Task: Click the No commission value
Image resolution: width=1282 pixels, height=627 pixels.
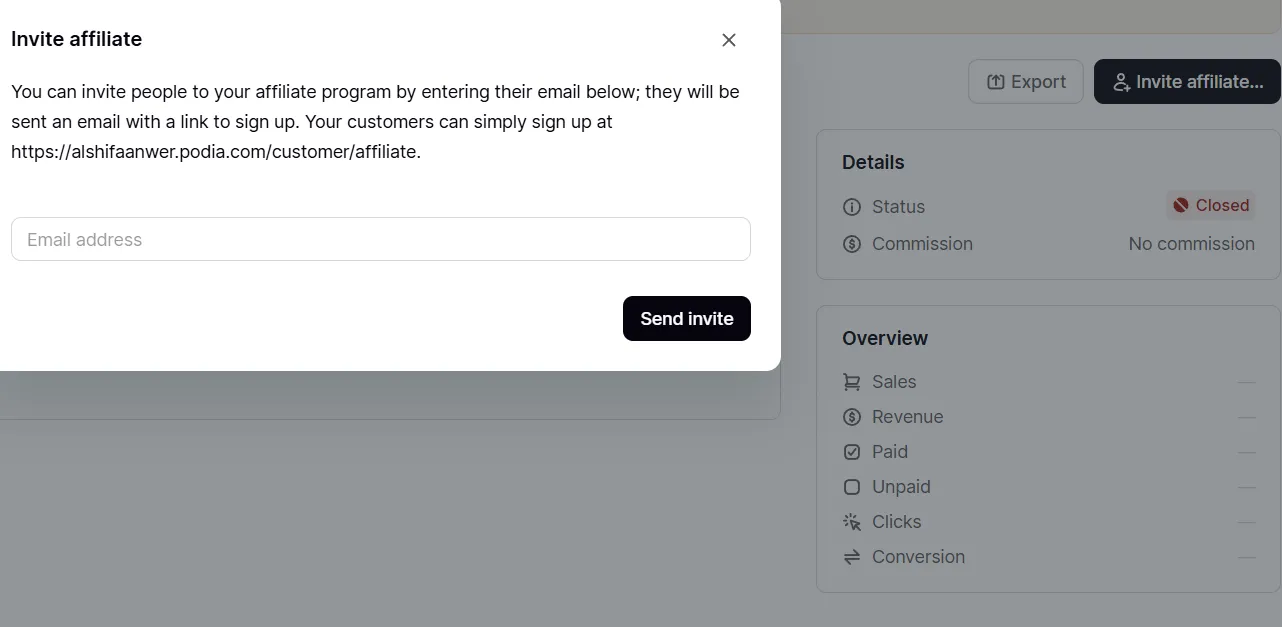Action: click(x=1191, y=244)
